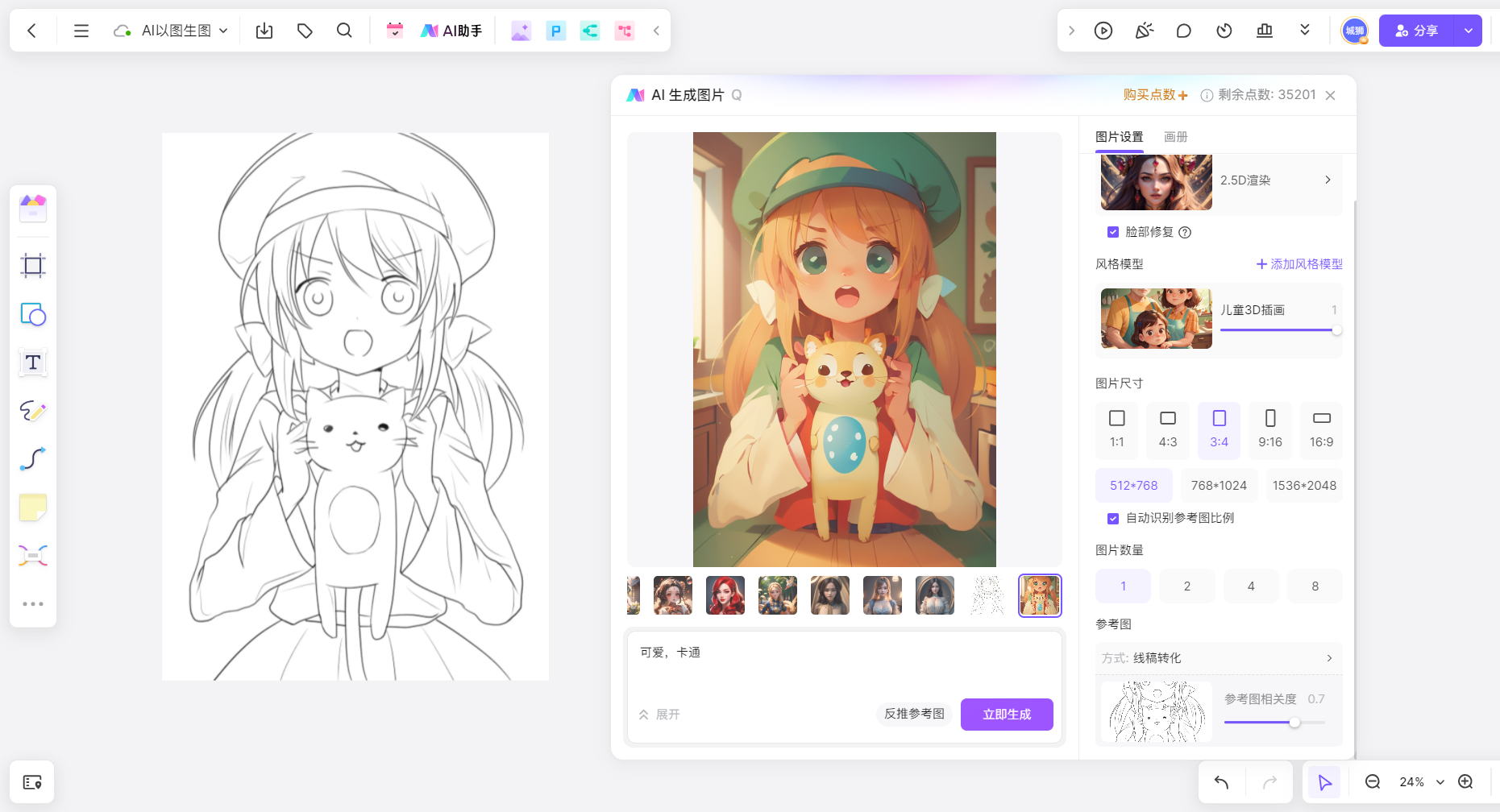Click the 分享 share button

(x=1416, y=31)
